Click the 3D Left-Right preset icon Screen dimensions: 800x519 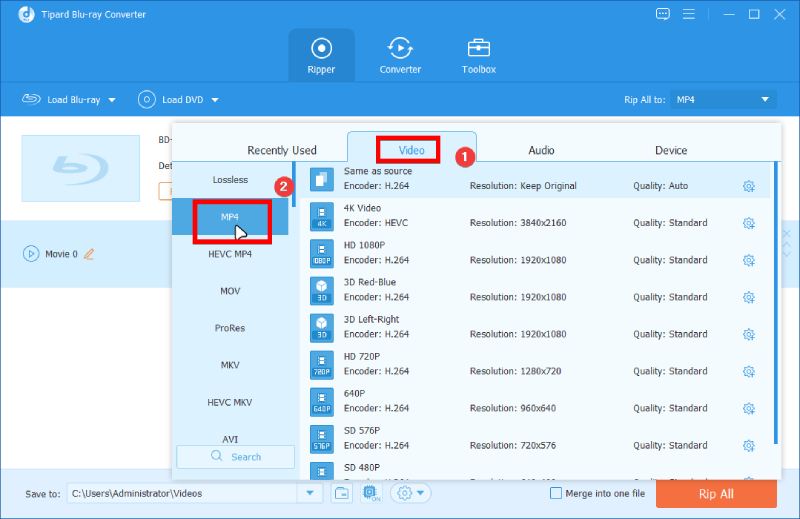coord(321,328)
